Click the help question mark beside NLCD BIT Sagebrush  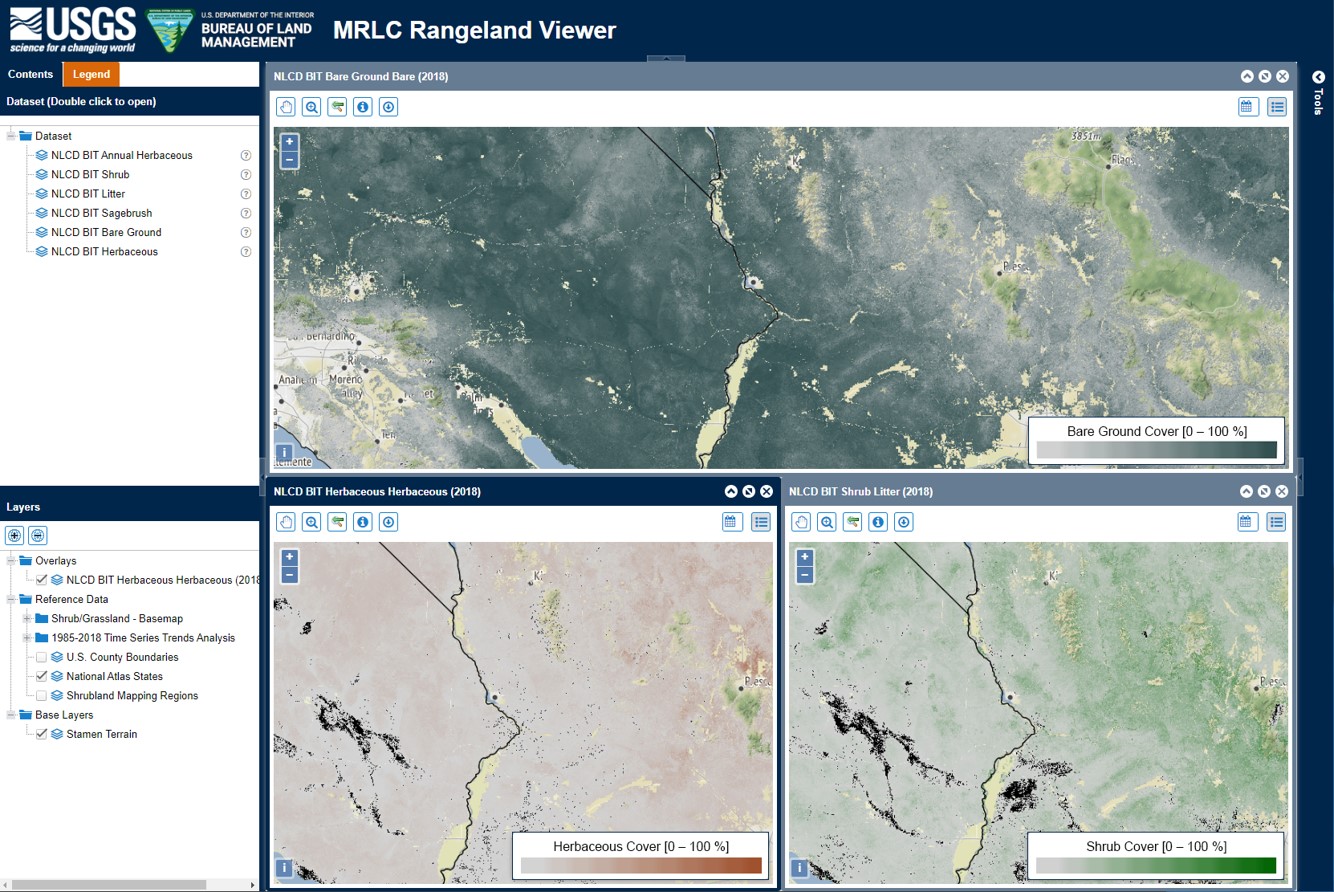(245, 213)
